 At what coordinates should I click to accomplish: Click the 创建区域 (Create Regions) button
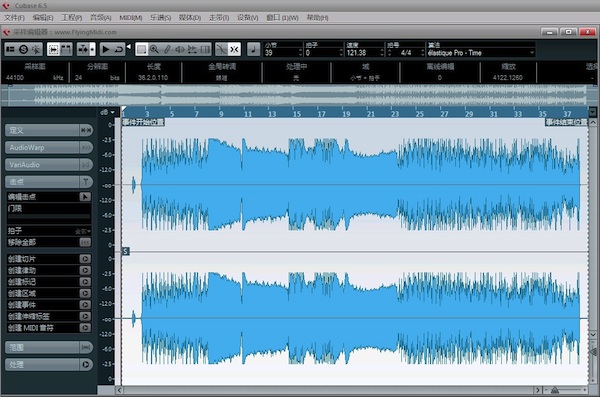click(x=85, y=293)
